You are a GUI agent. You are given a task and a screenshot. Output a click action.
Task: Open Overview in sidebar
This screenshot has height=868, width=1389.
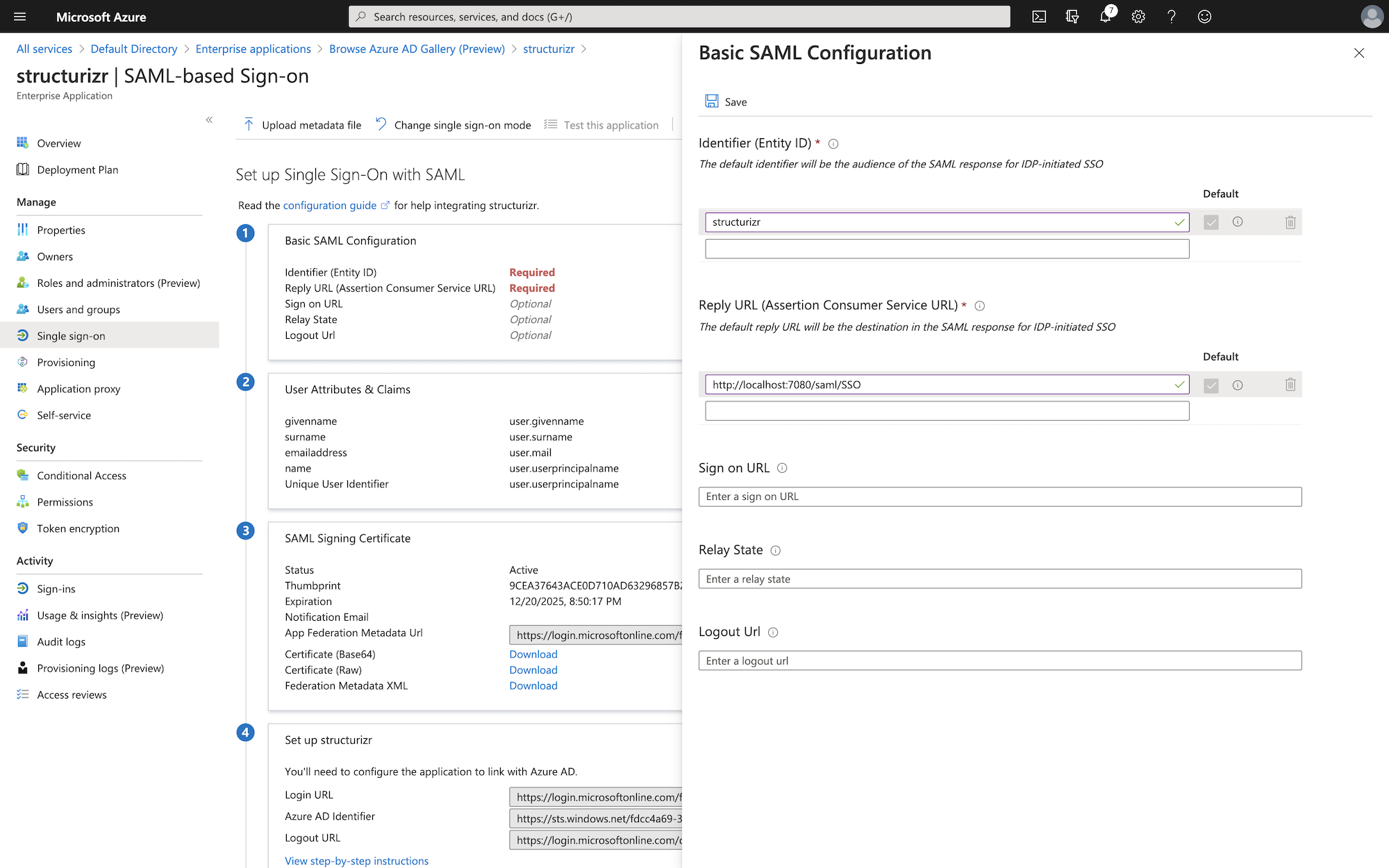[x=59, y=143]
